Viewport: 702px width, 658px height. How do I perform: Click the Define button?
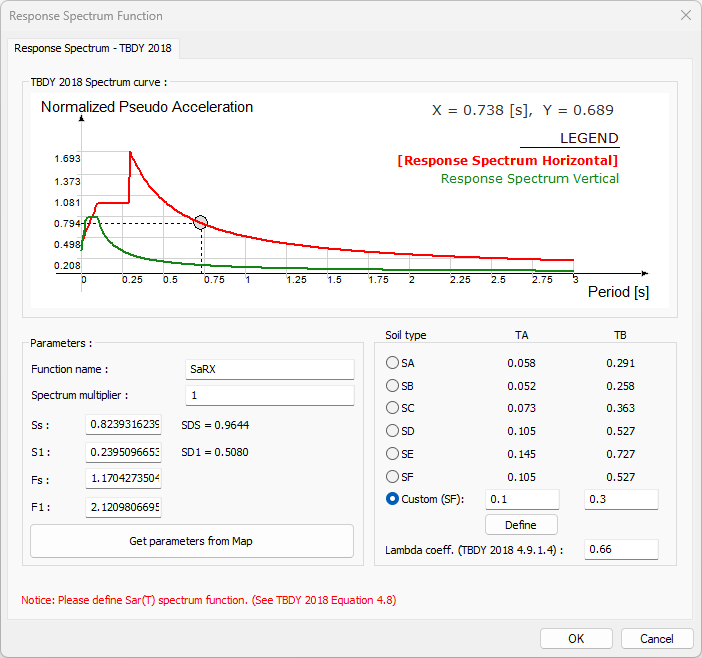click(x=521, y=525)
